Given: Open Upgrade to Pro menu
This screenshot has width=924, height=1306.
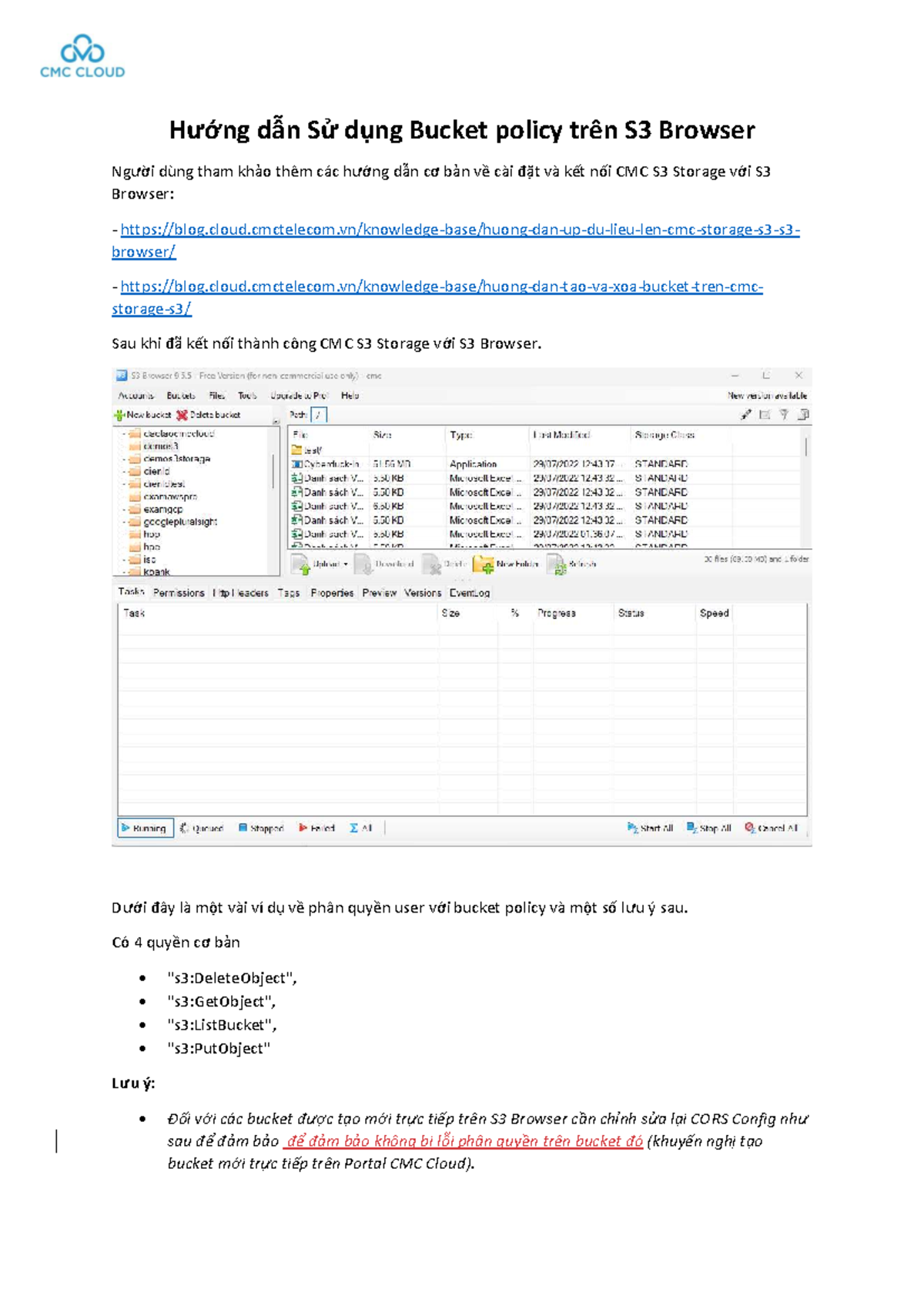Looking at the screenshot, I should [x=300, y=396].
